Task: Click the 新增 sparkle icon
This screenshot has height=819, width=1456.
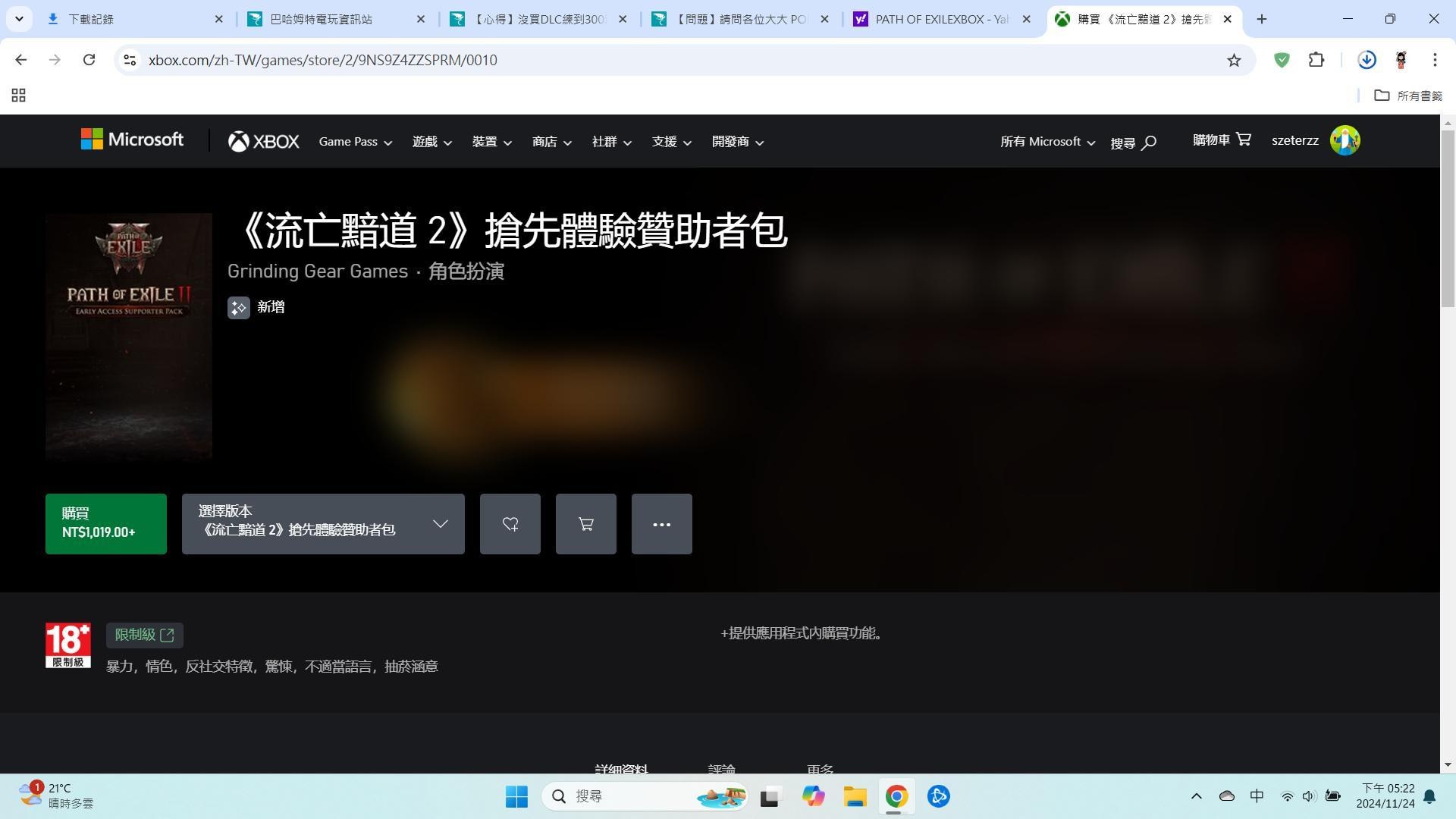Action: click(x=238, y=307)
